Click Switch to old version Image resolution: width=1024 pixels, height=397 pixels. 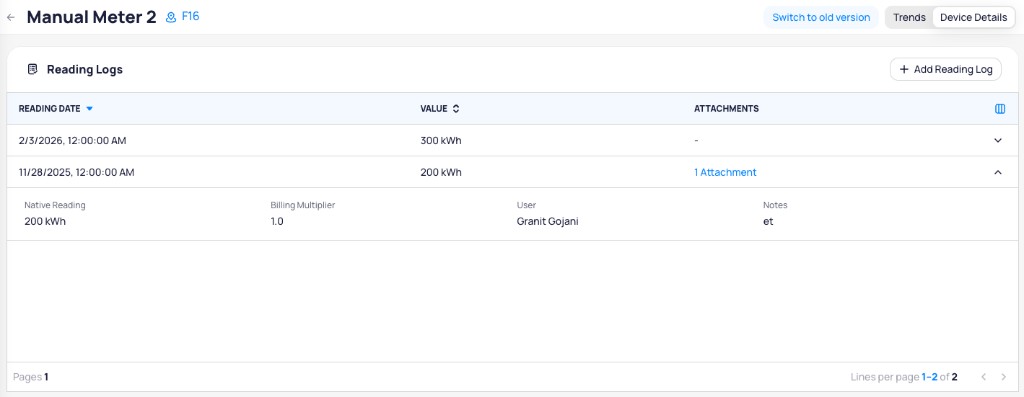coord(821,18)
